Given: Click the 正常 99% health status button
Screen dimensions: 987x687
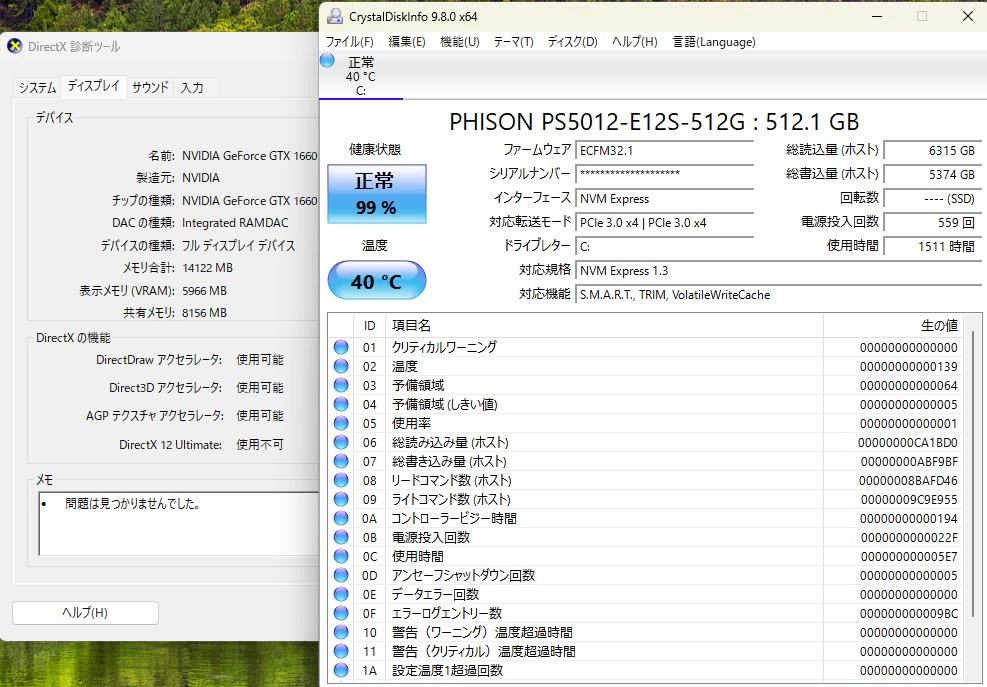Looking at the screenshot, I should pyautogui.click(x=376, y=194).
